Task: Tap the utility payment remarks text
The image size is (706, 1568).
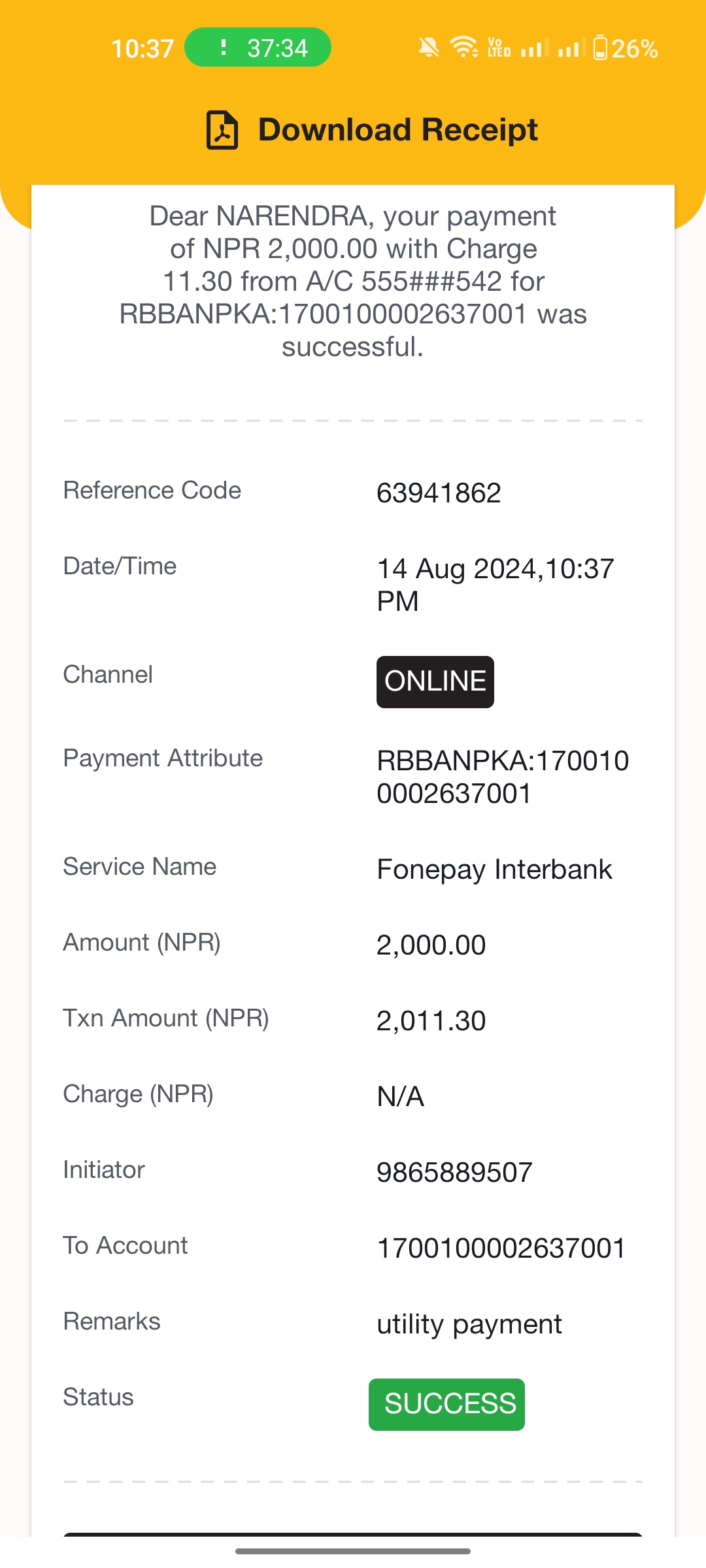Action: click(x=469, y=1324)
